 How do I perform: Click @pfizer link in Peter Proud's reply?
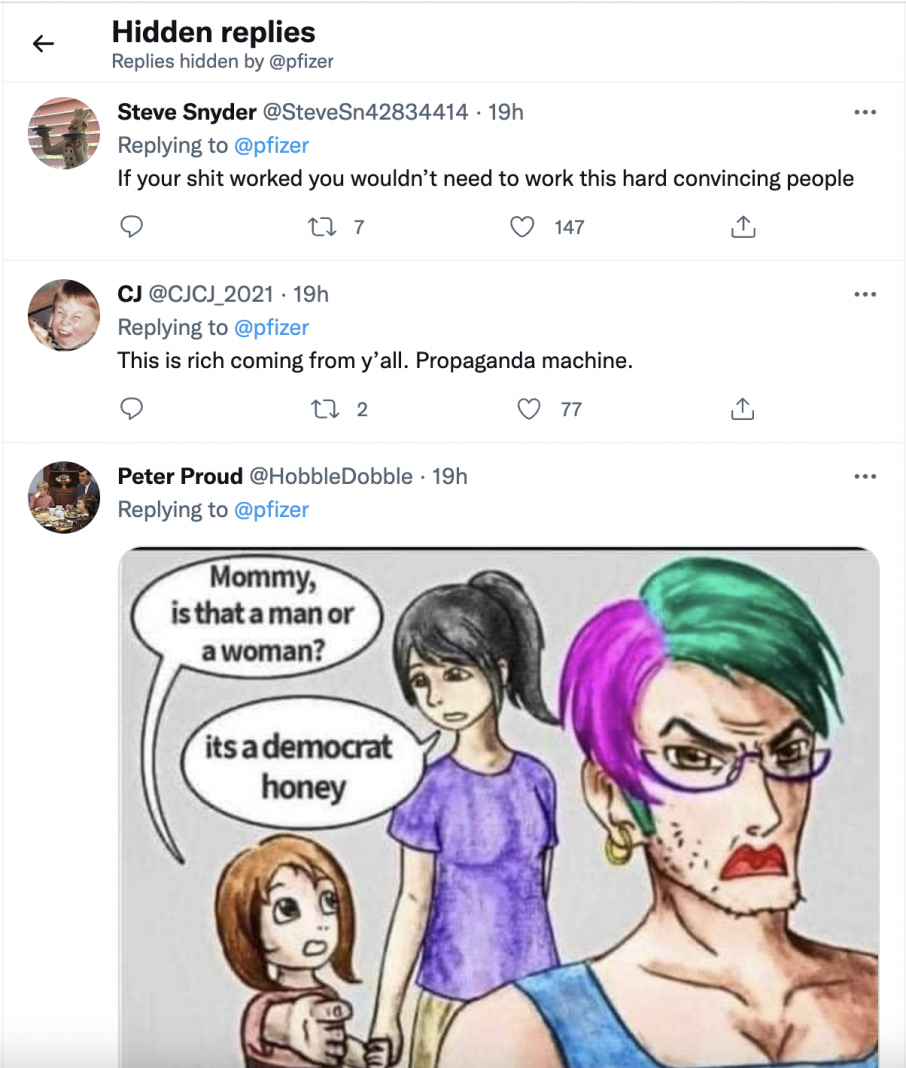pos(271,509)
